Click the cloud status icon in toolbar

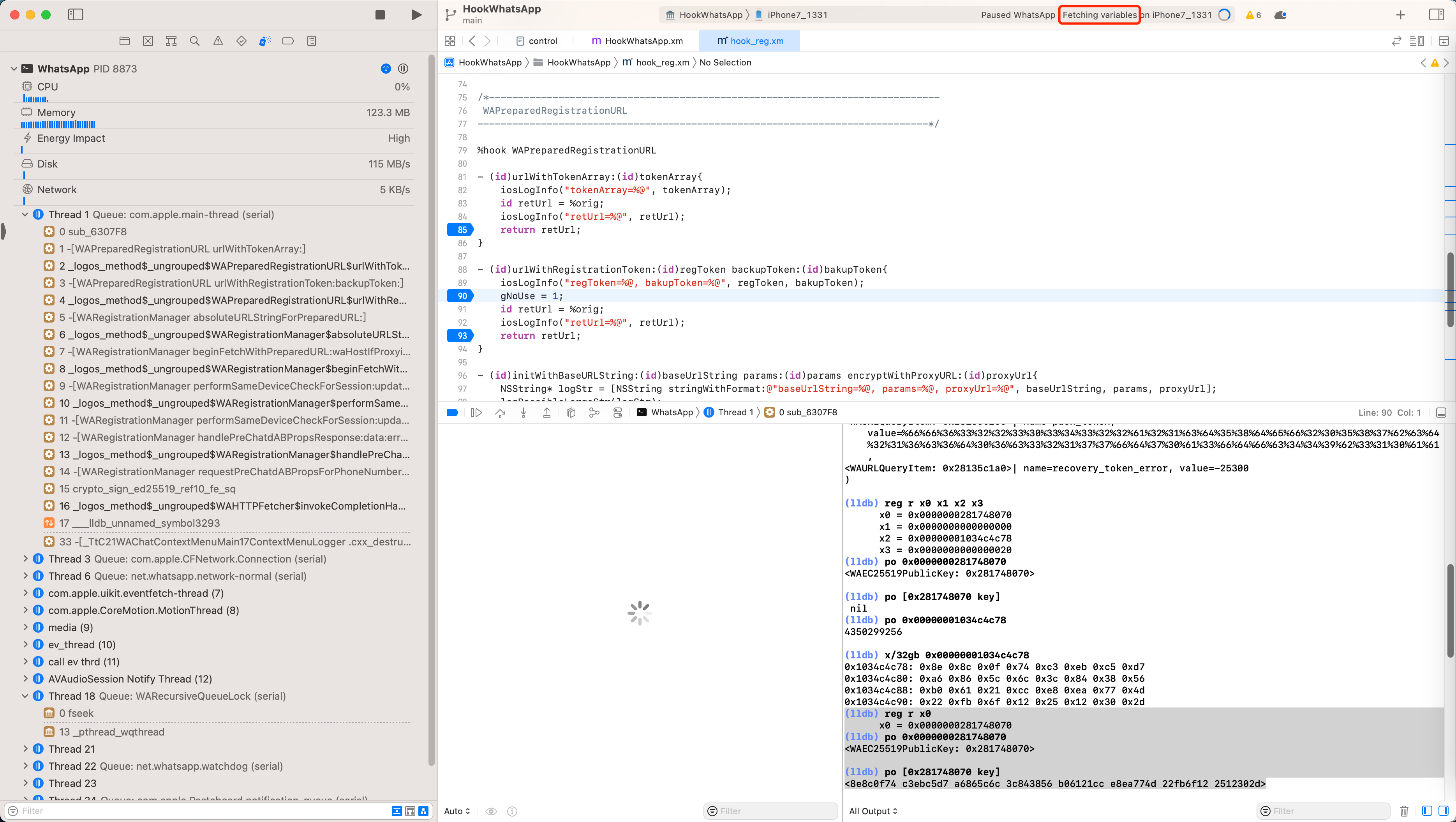[1281, 15]
